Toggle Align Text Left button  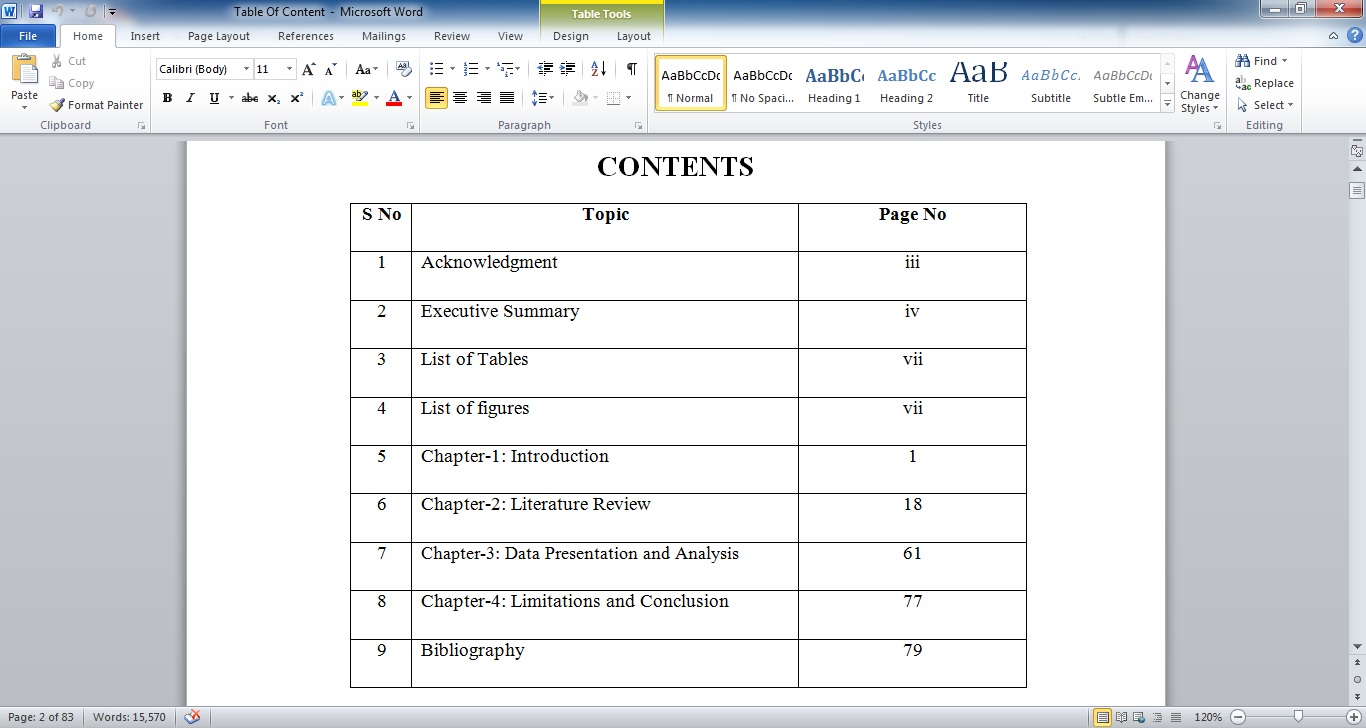pos(436,98)
